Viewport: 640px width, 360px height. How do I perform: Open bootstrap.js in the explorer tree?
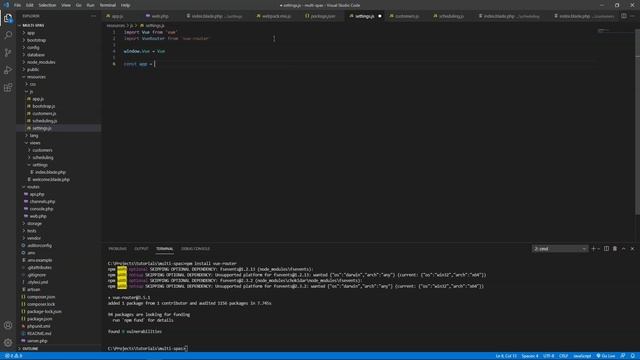click(43, 106)
